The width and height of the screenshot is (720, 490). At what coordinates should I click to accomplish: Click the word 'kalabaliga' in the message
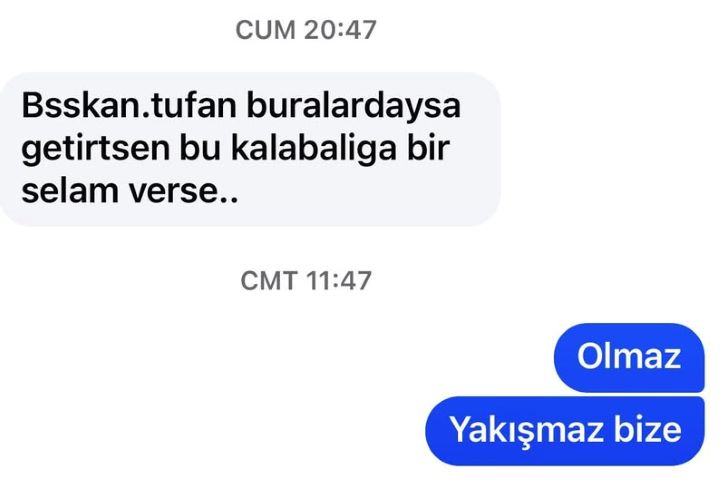(x=314, y=148)
